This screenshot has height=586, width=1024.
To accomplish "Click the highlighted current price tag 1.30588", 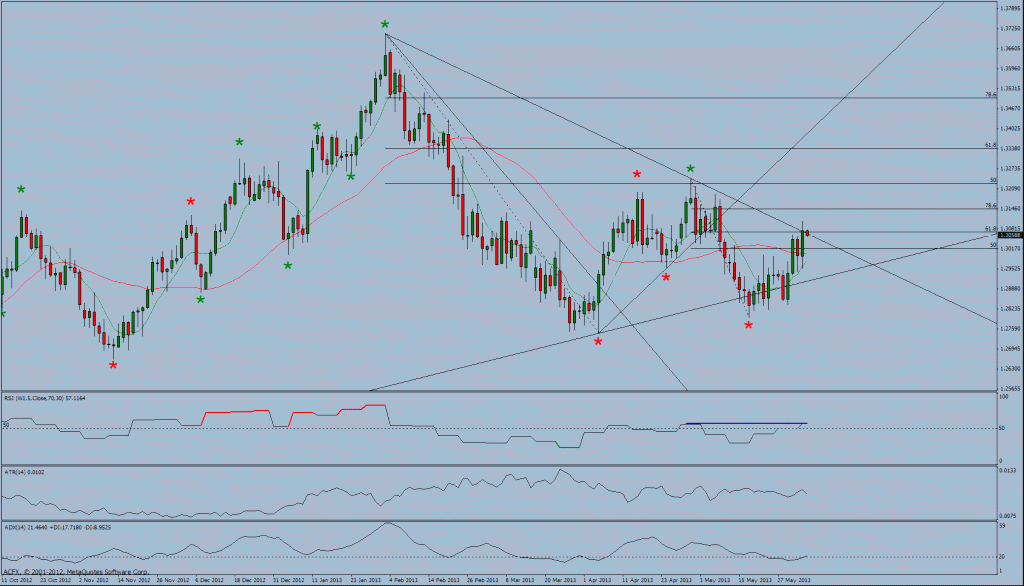I will click(1008, 235).
